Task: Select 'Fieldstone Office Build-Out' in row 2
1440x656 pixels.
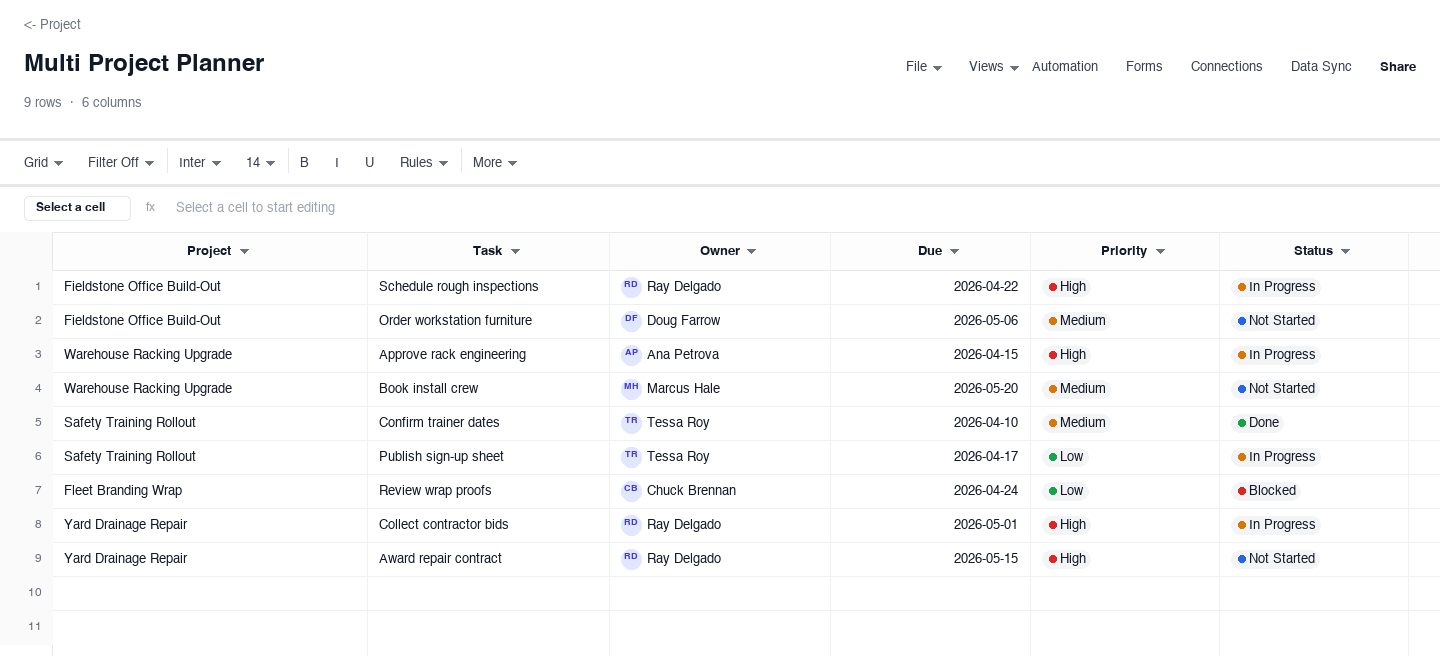Action: click(210, 321)
